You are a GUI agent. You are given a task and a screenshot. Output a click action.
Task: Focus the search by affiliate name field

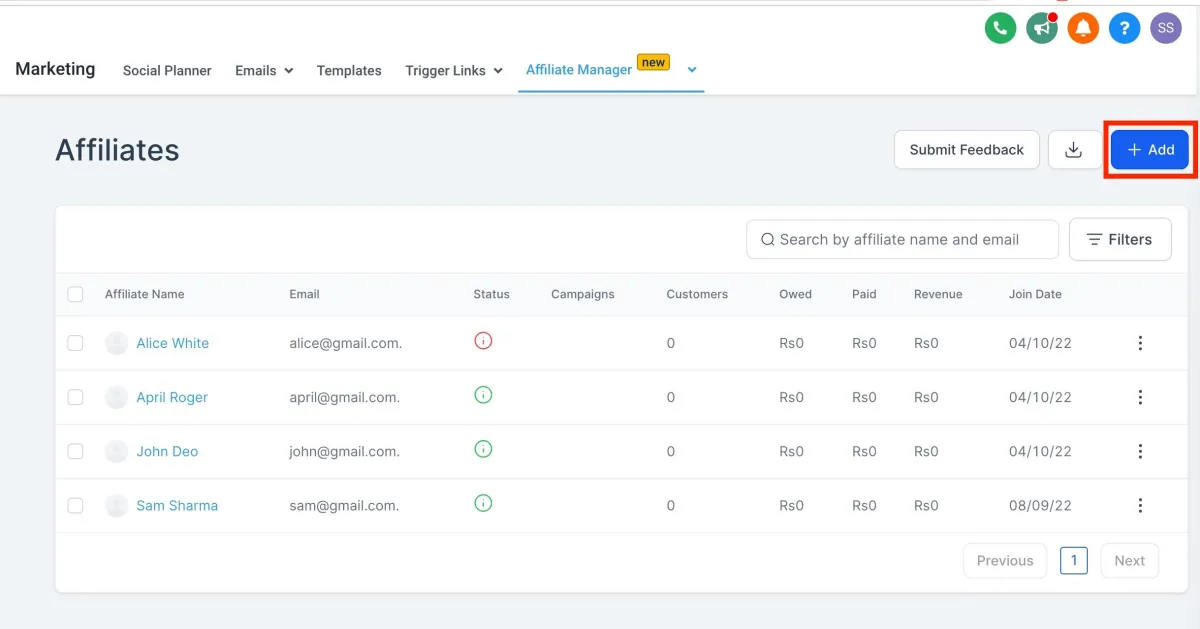point(902,240)
